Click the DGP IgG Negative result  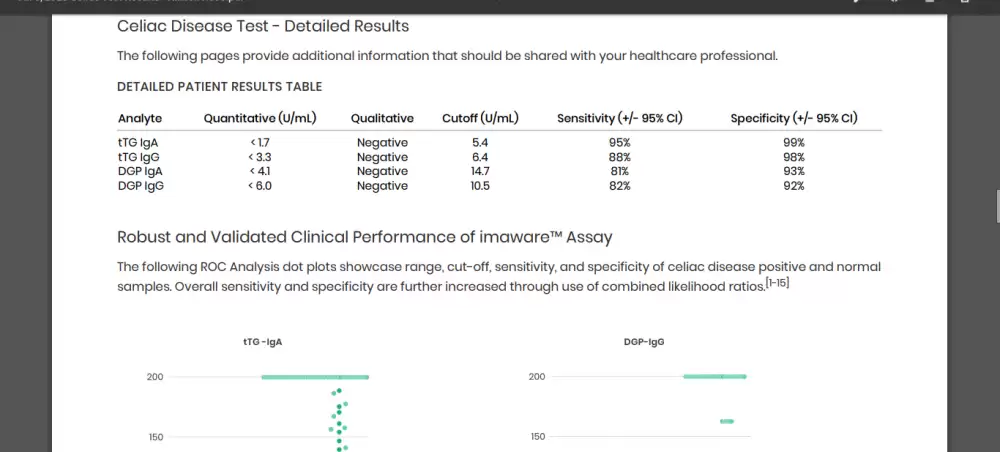[x=382, y=186]
